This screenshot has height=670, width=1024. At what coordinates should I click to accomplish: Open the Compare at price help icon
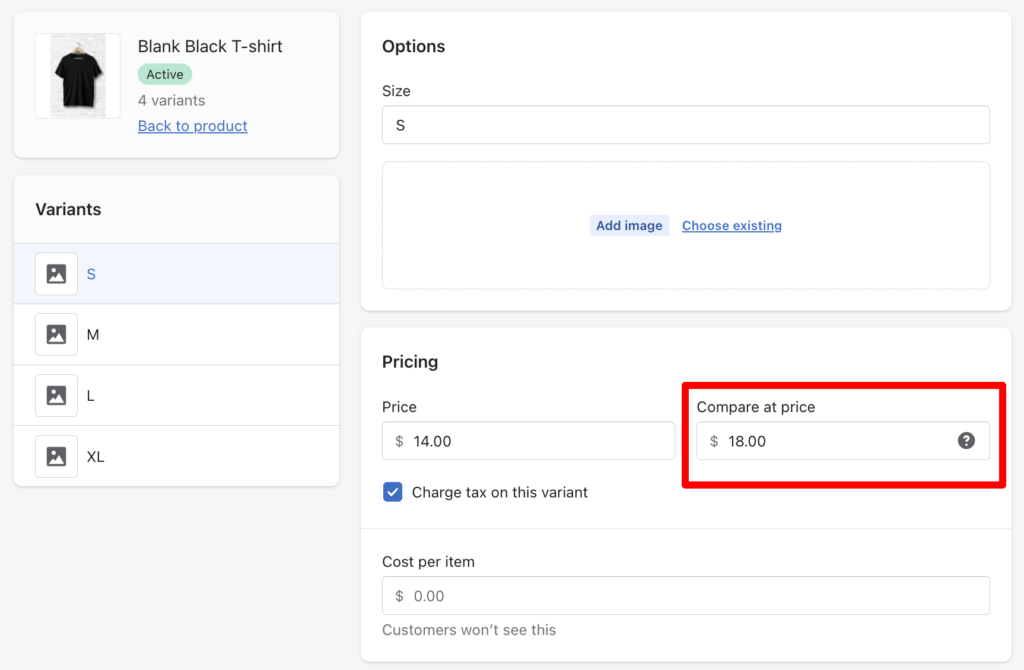click(x=966, y=441)
